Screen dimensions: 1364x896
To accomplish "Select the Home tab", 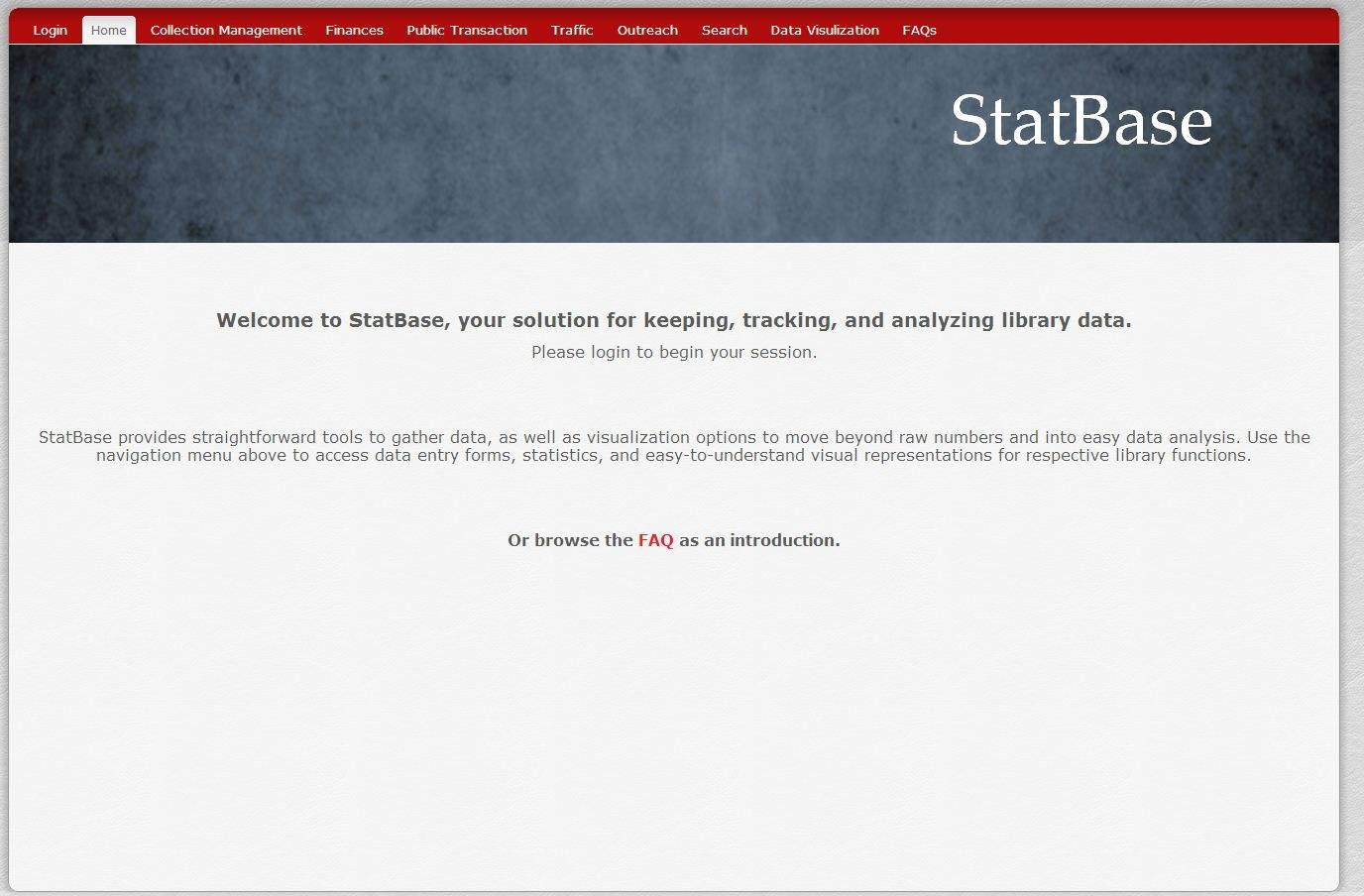I will pos(109,31).
